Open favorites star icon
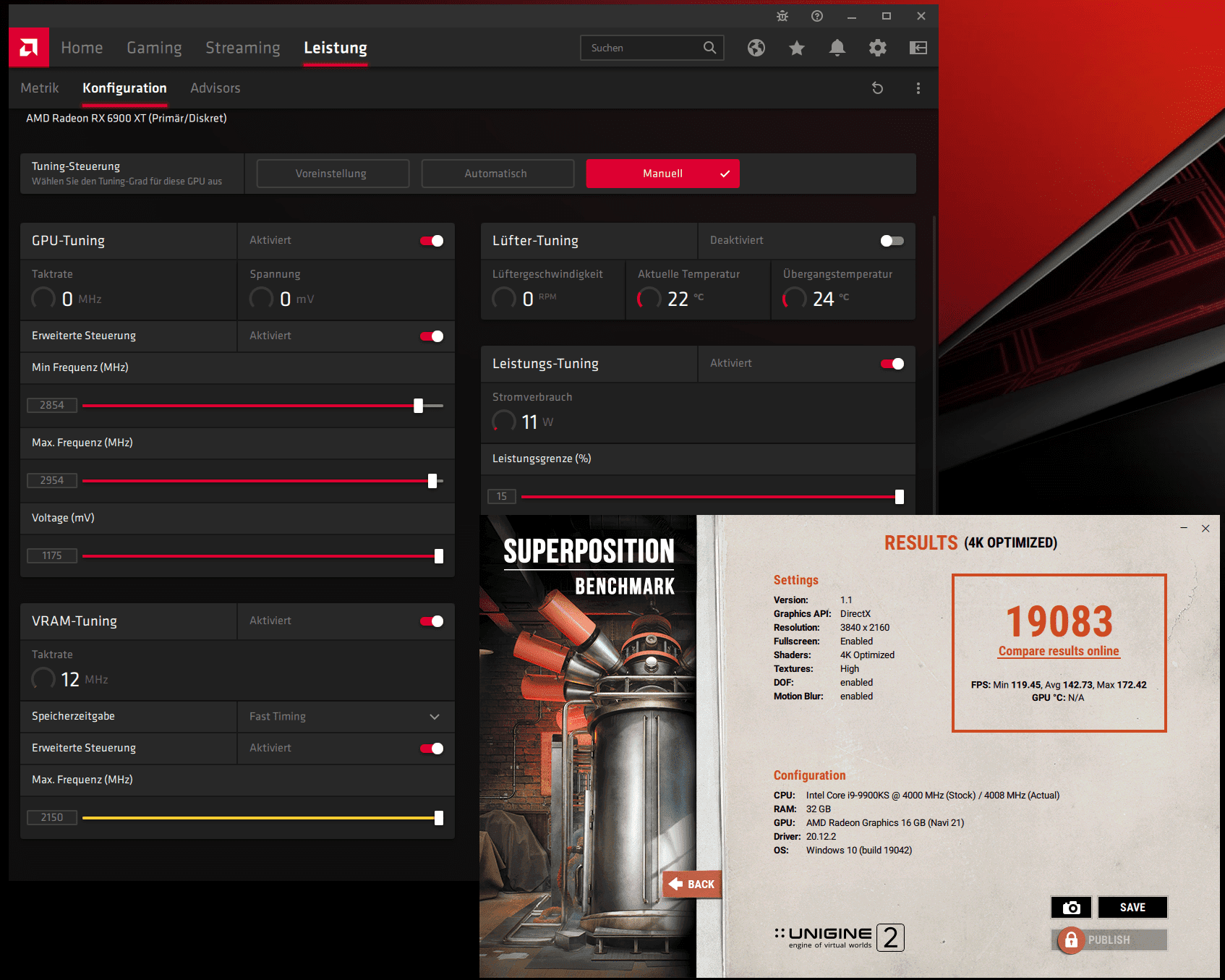Image resolution: width=1225 pixels, height=980 pixels. pyautogui.click(x=797, y=48)
